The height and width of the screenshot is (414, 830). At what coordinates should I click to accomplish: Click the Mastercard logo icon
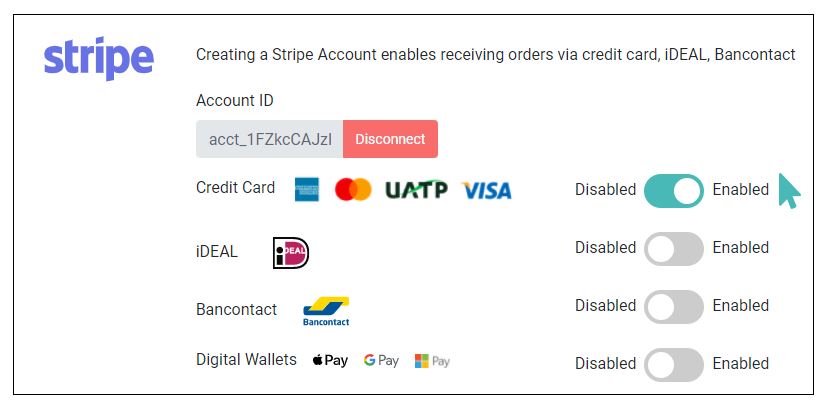point(353,190)
